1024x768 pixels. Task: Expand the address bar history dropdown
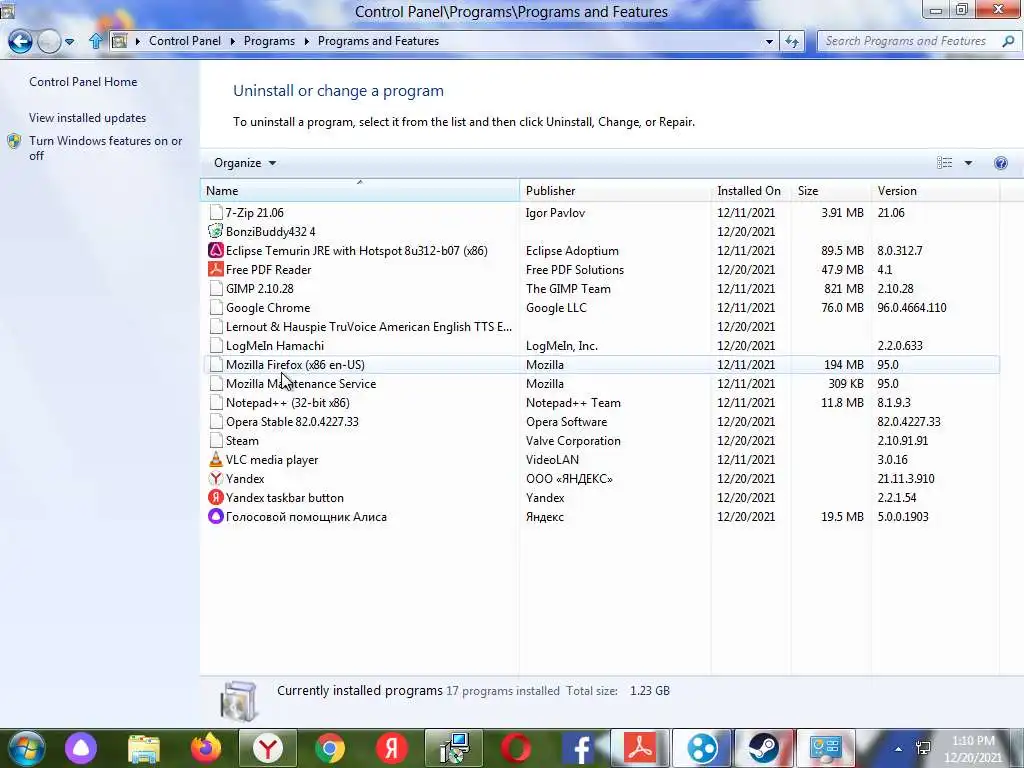tap(769, 41)
